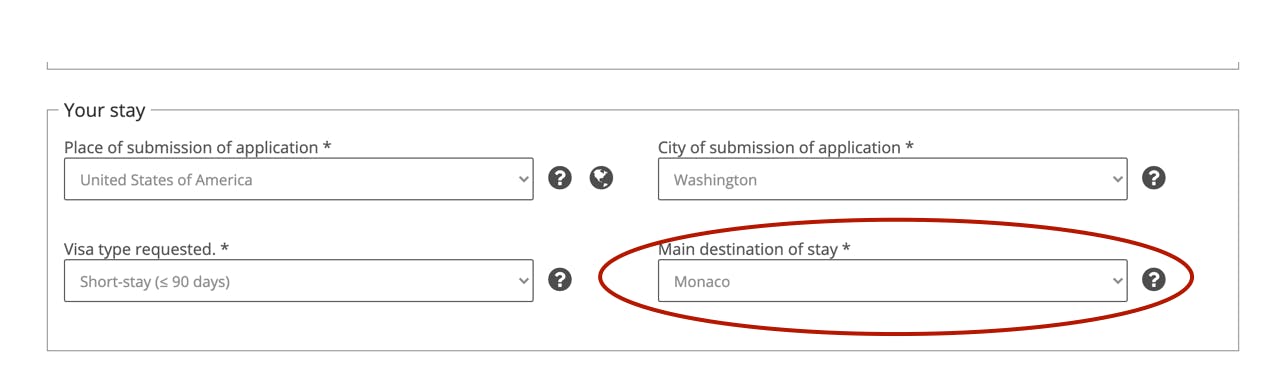Click the Place of submission of application label
This screenshot has height=372, width=1268.
point(191,147)
